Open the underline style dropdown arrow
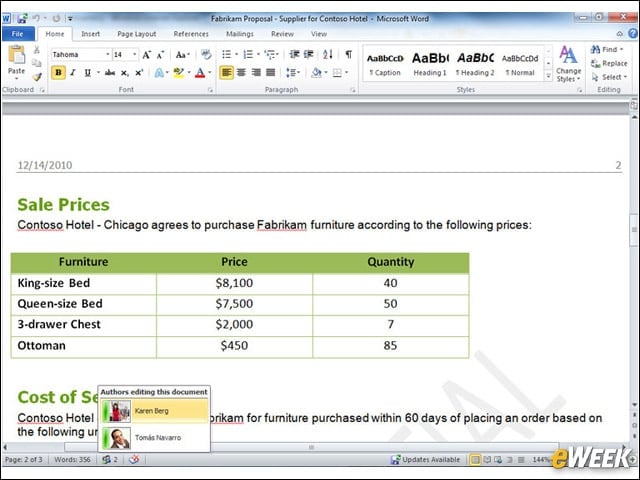 point(98,73)
